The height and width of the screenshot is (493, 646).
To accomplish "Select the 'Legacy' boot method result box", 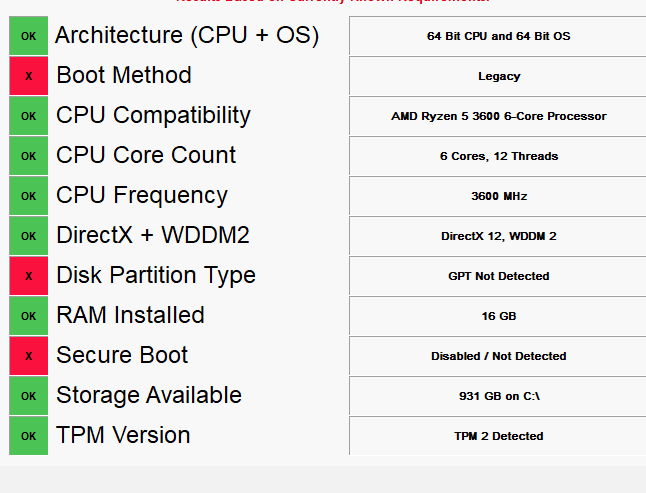I will [498, 76].
